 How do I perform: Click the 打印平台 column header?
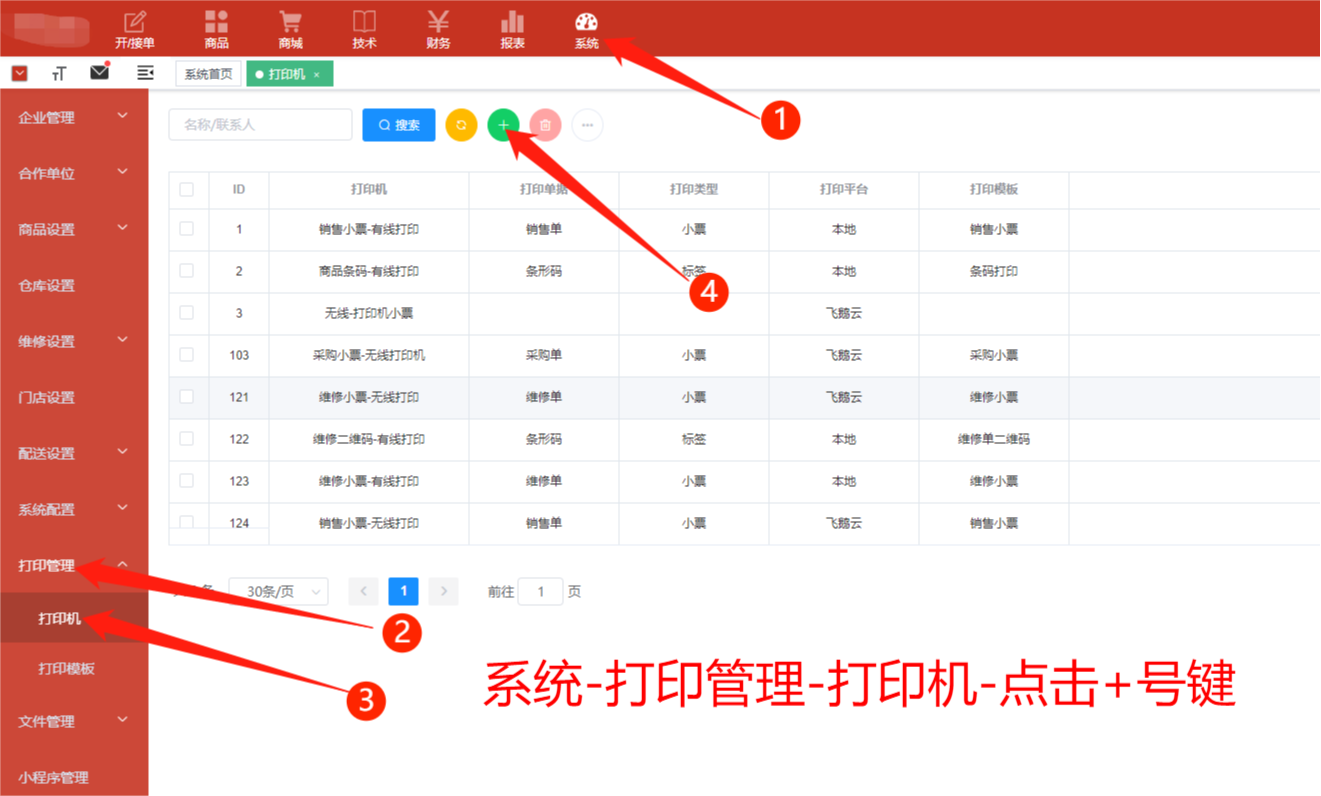(844, 189)
